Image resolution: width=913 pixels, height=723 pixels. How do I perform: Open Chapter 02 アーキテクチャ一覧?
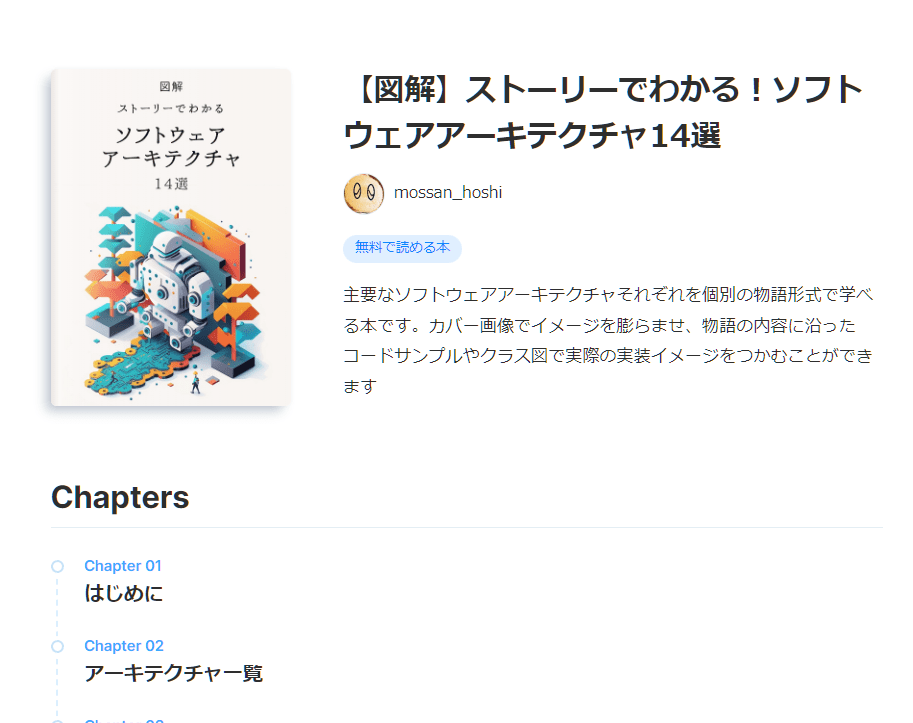[x=174, y=674]
